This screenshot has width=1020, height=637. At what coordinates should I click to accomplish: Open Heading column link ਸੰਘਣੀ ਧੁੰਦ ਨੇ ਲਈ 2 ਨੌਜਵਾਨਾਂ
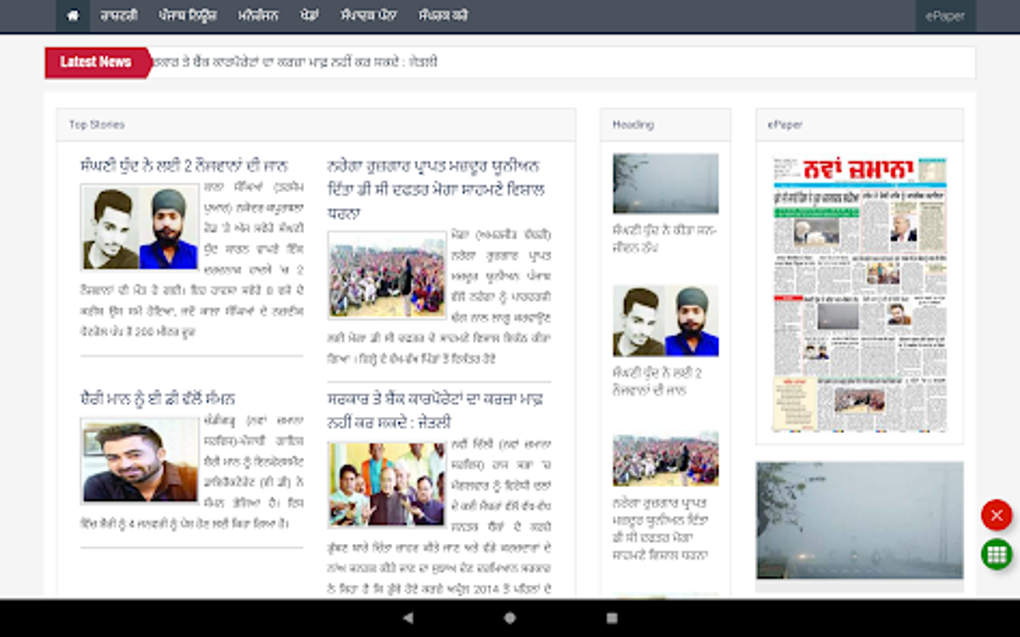(x=657, y=382)
